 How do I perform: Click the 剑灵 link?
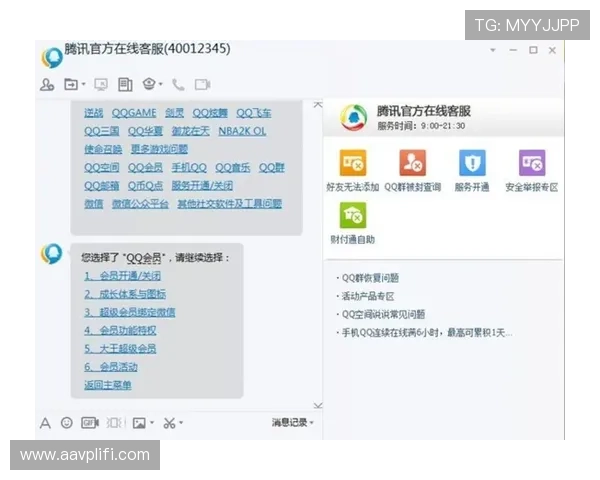(x=174, y=113)
